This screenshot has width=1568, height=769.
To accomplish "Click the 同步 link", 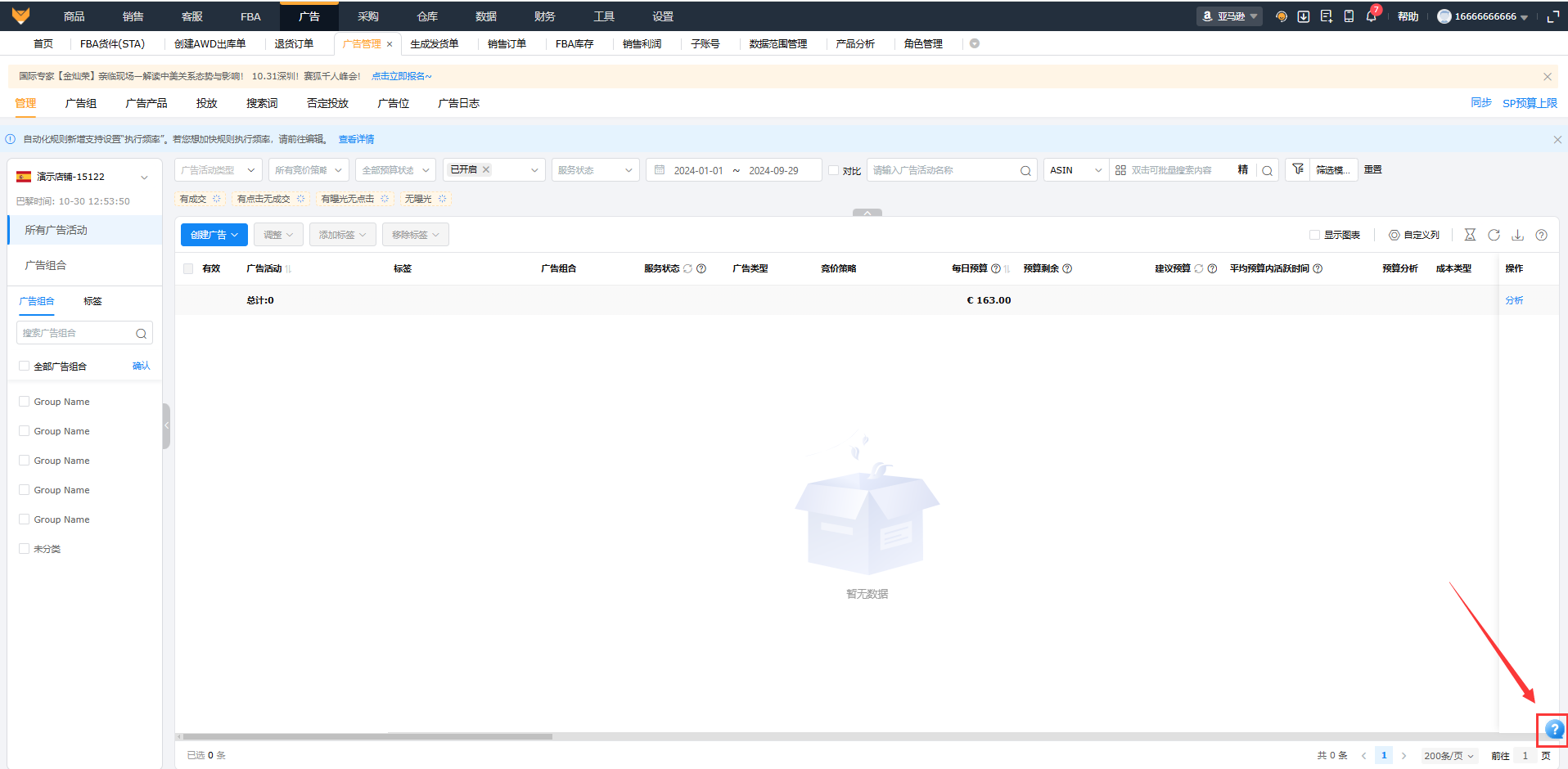I will tap(1481, 103).
